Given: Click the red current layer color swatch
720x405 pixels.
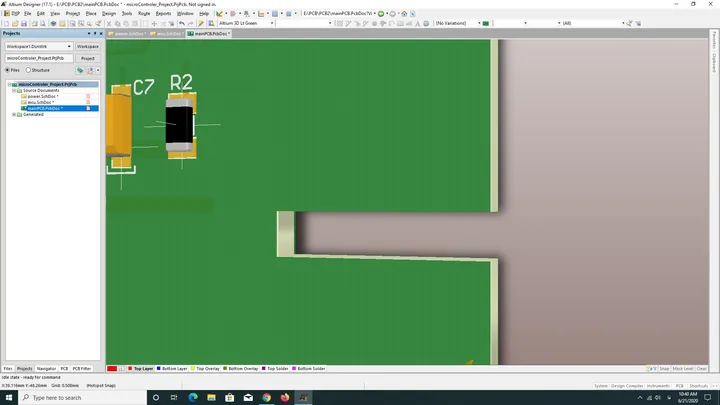Looking at the screenshot, I should click(x=112, y=368).
